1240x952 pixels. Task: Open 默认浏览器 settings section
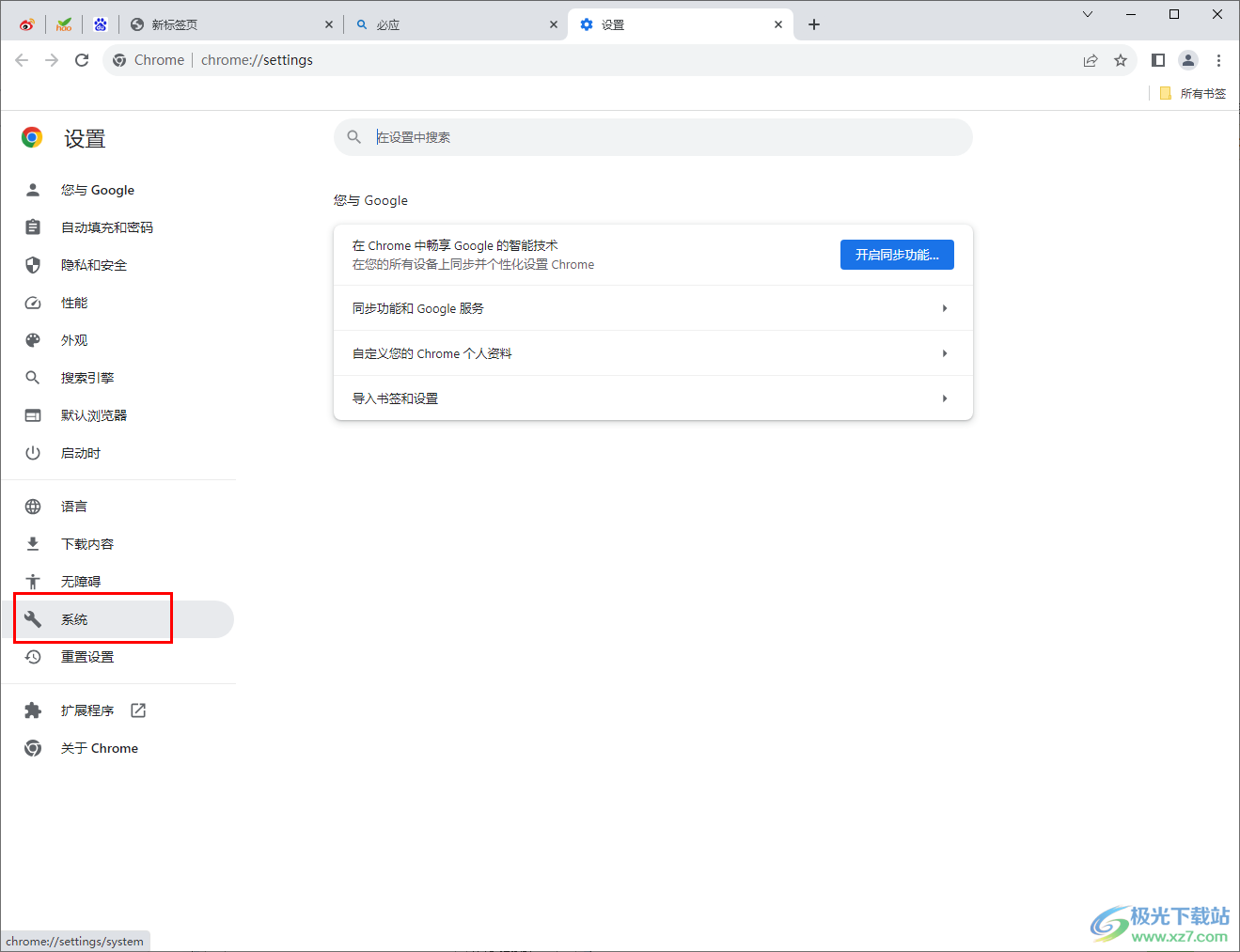(x=118, y=415)
